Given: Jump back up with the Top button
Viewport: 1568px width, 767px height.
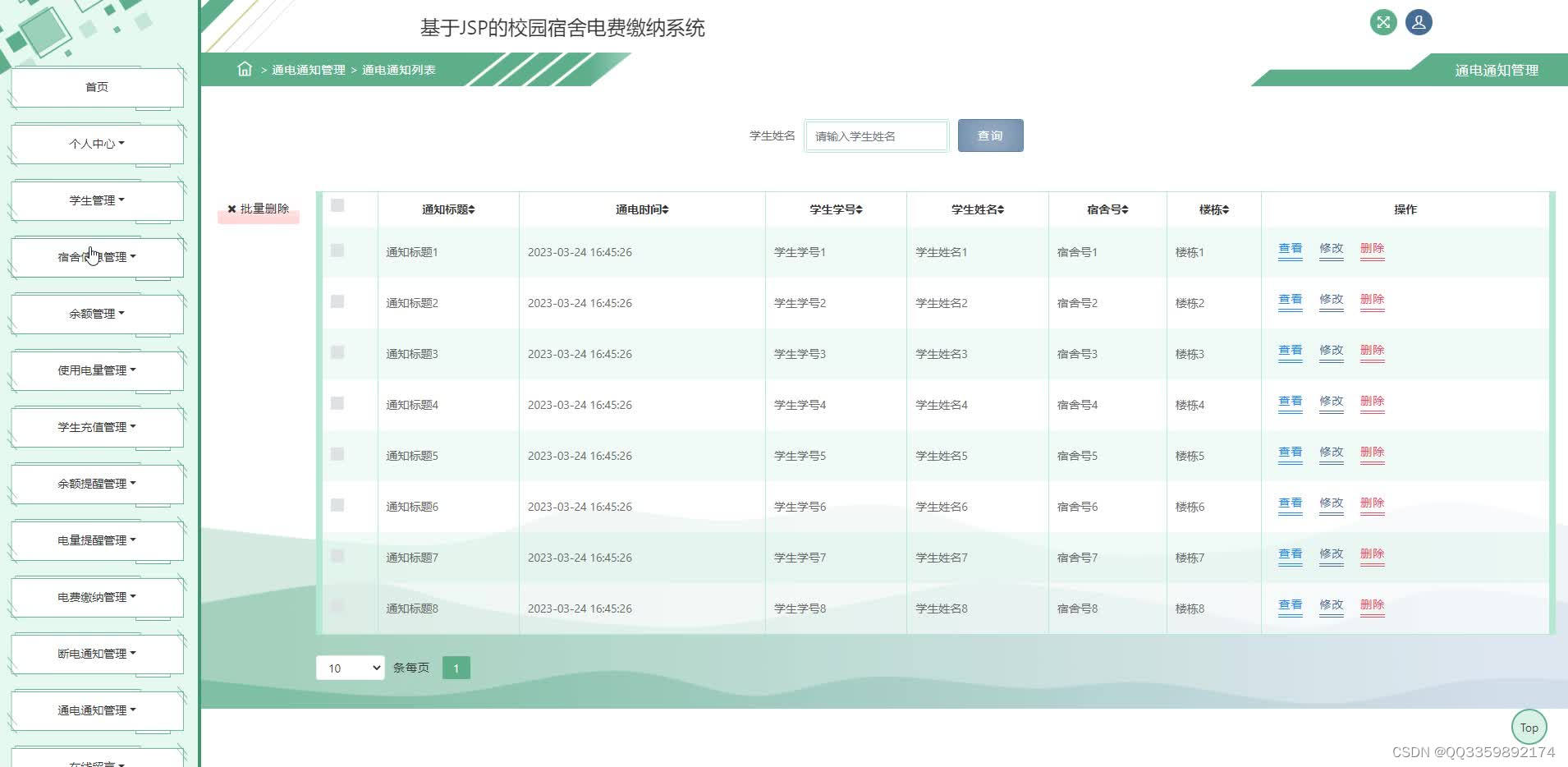Looking at the screenshot, I should point(1529,727).
